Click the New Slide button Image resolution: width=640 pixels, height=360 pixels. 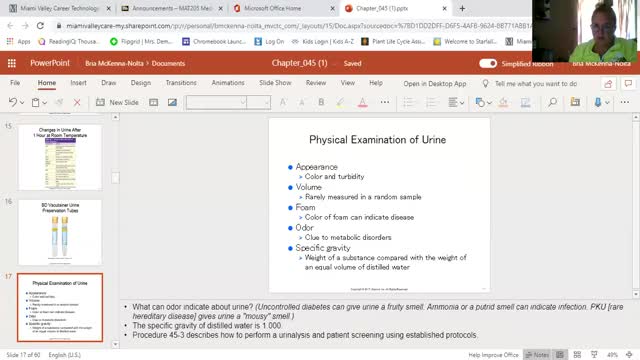tap(117, 102)
